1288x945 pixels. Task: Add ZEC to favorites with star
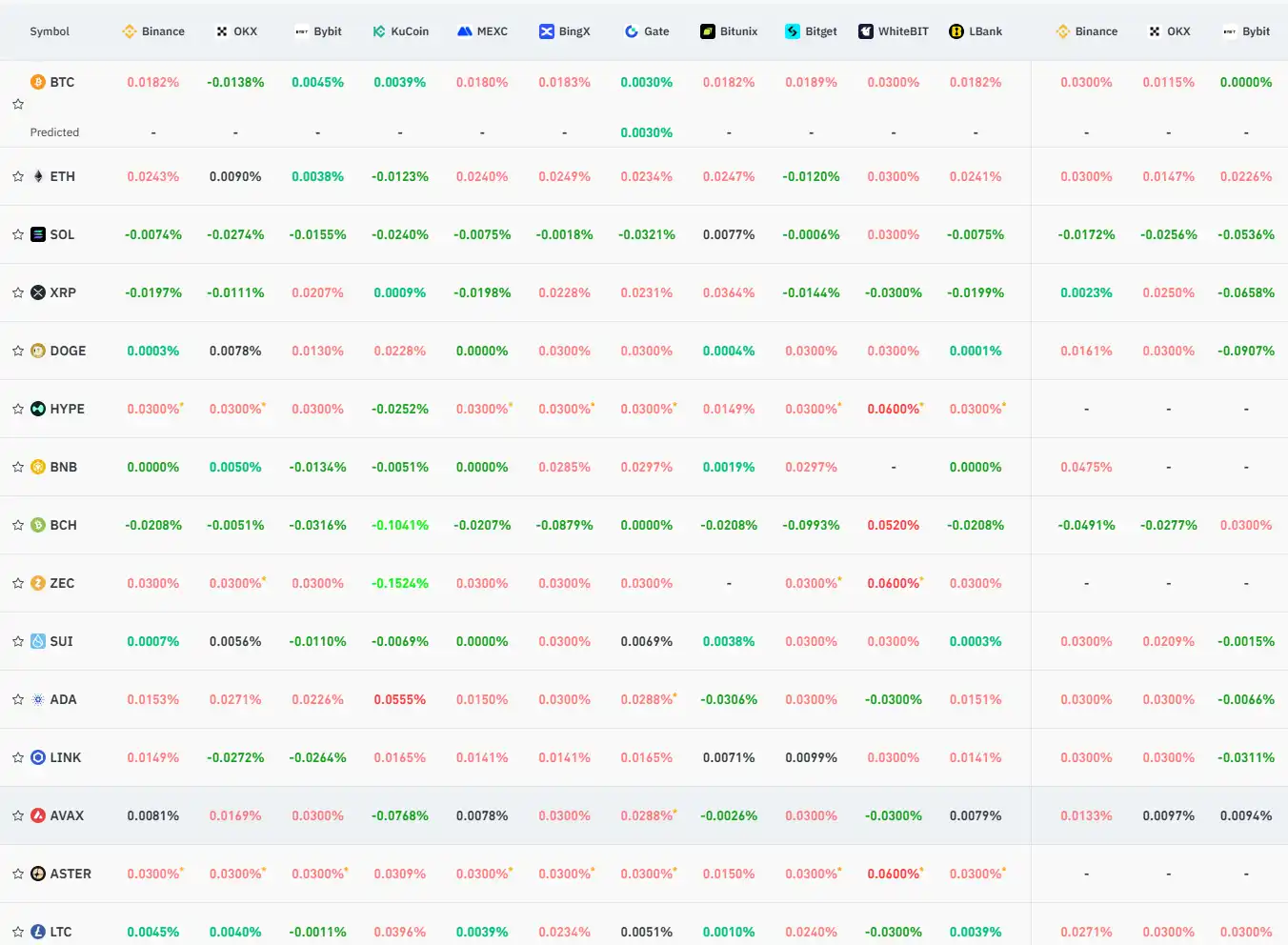[18, 583]
